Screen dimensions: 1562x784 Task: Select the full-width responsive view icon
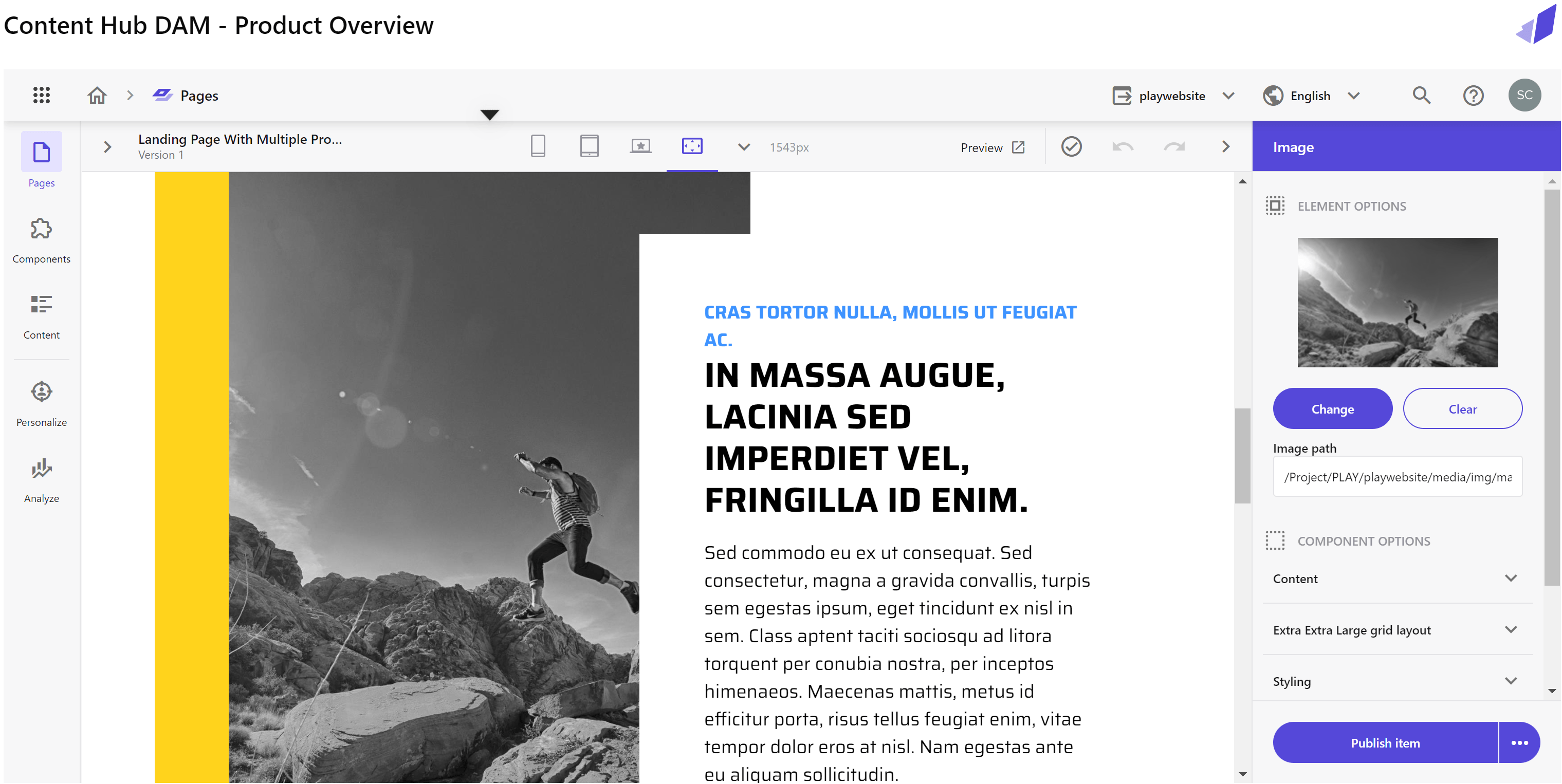692,146
